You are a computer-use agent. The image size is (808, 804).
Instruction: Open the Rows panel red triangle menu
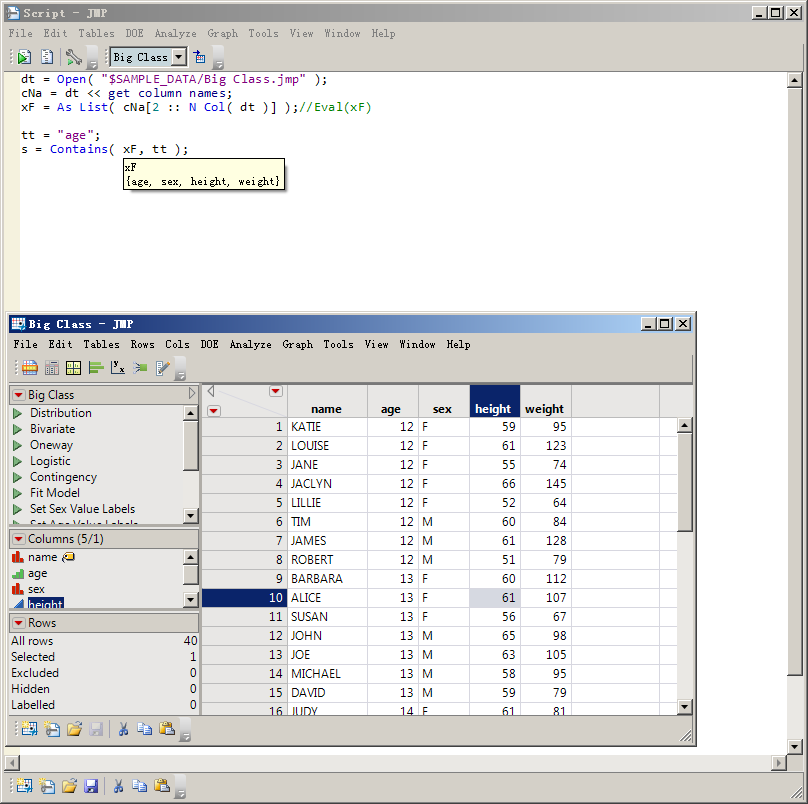coord(19,623)
